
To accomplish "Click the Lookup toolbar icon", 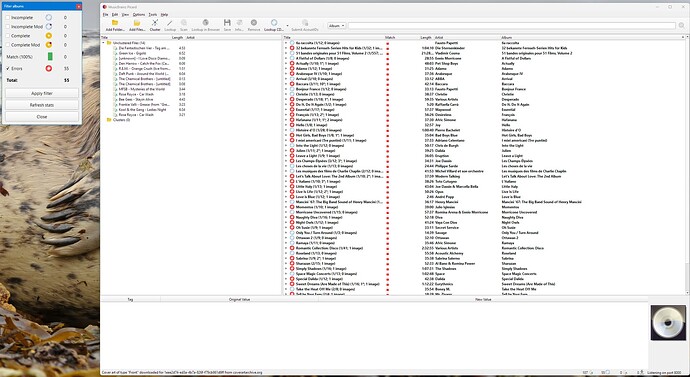I will click(x=170, y=22).
